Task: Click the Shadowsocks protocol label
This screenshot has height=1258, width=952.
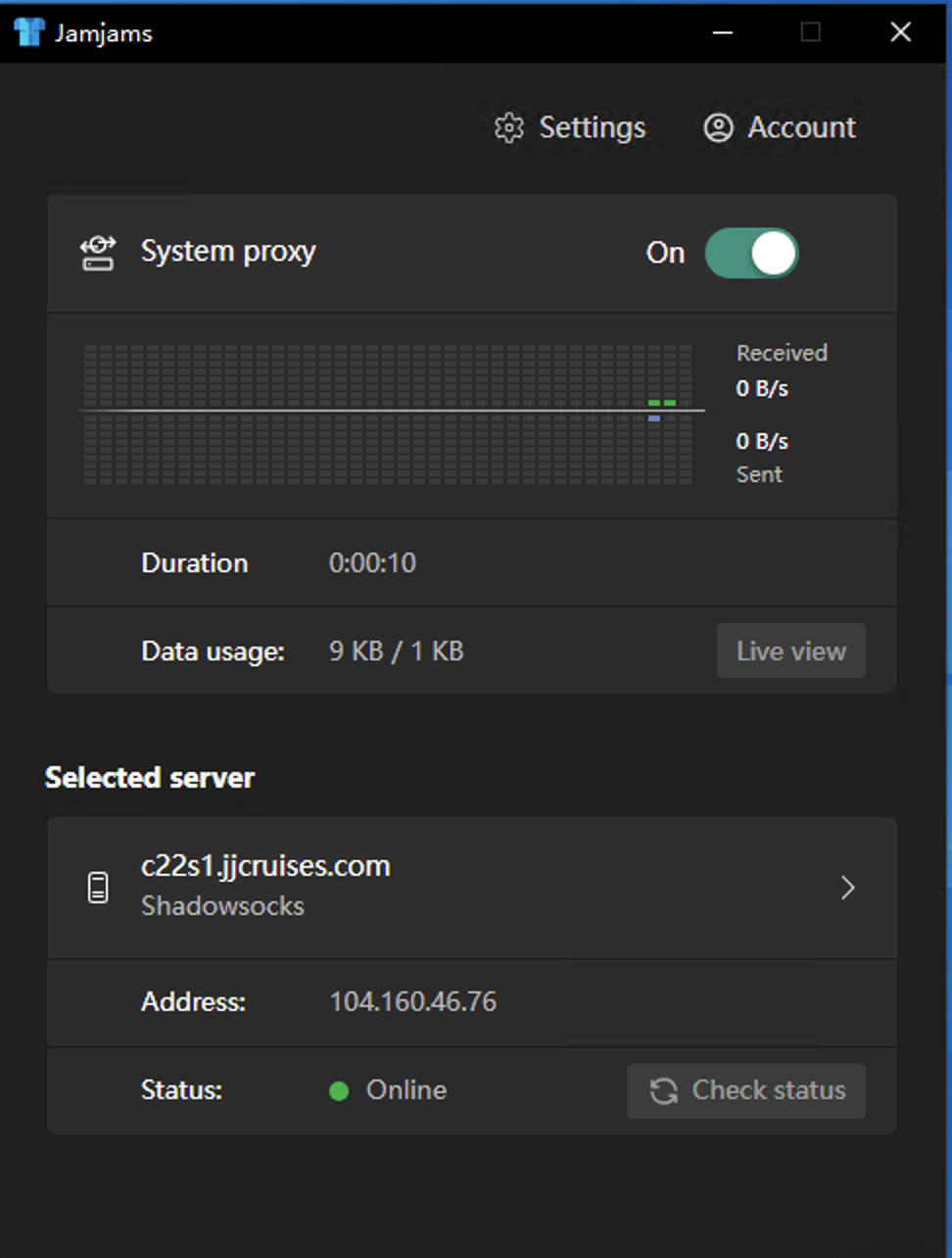Action: (x=222, y=906)
